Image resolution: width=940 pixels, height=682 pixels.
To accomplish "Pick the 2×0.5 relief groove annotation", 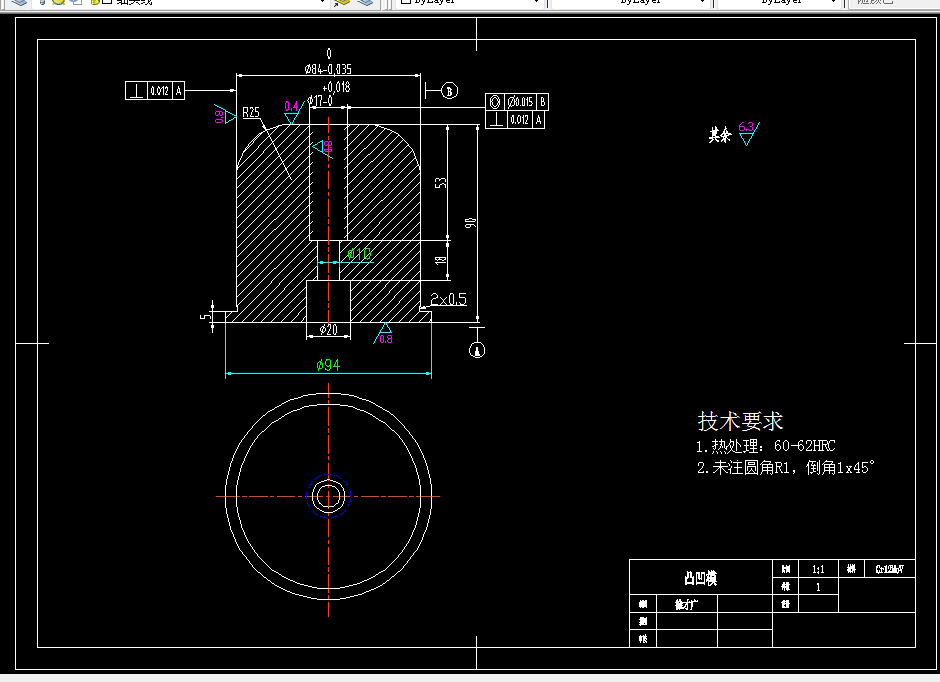I will click(x=448, y=299).
